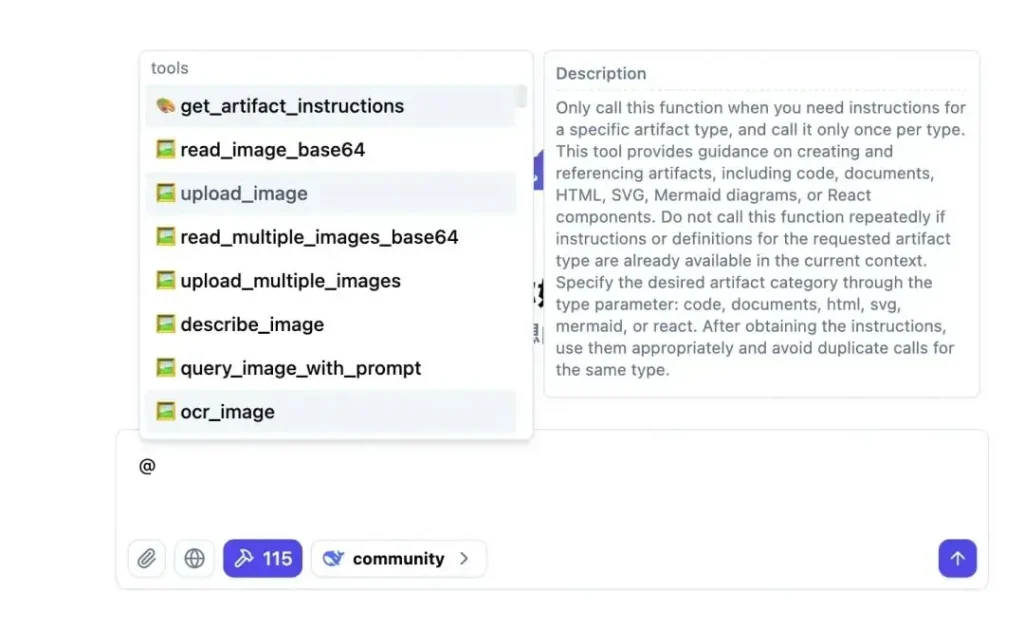Click the tools list scrollbar thumb
Screen dimensions: 1024x628
pyautogui.click(x=521, y=96)
